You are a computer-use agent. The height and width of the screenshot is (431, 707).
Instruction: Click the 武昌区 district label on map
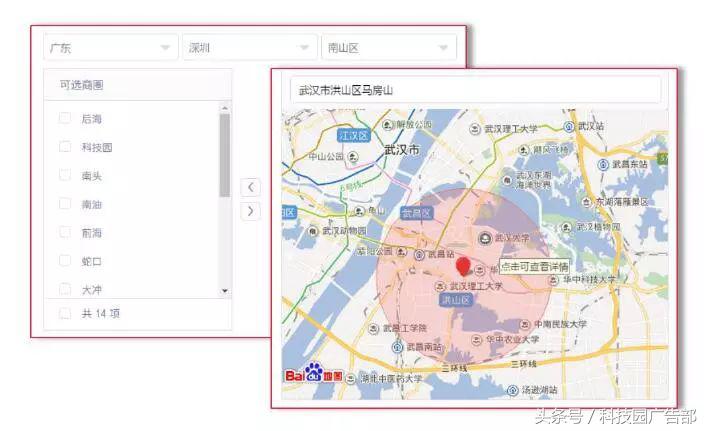417,213
